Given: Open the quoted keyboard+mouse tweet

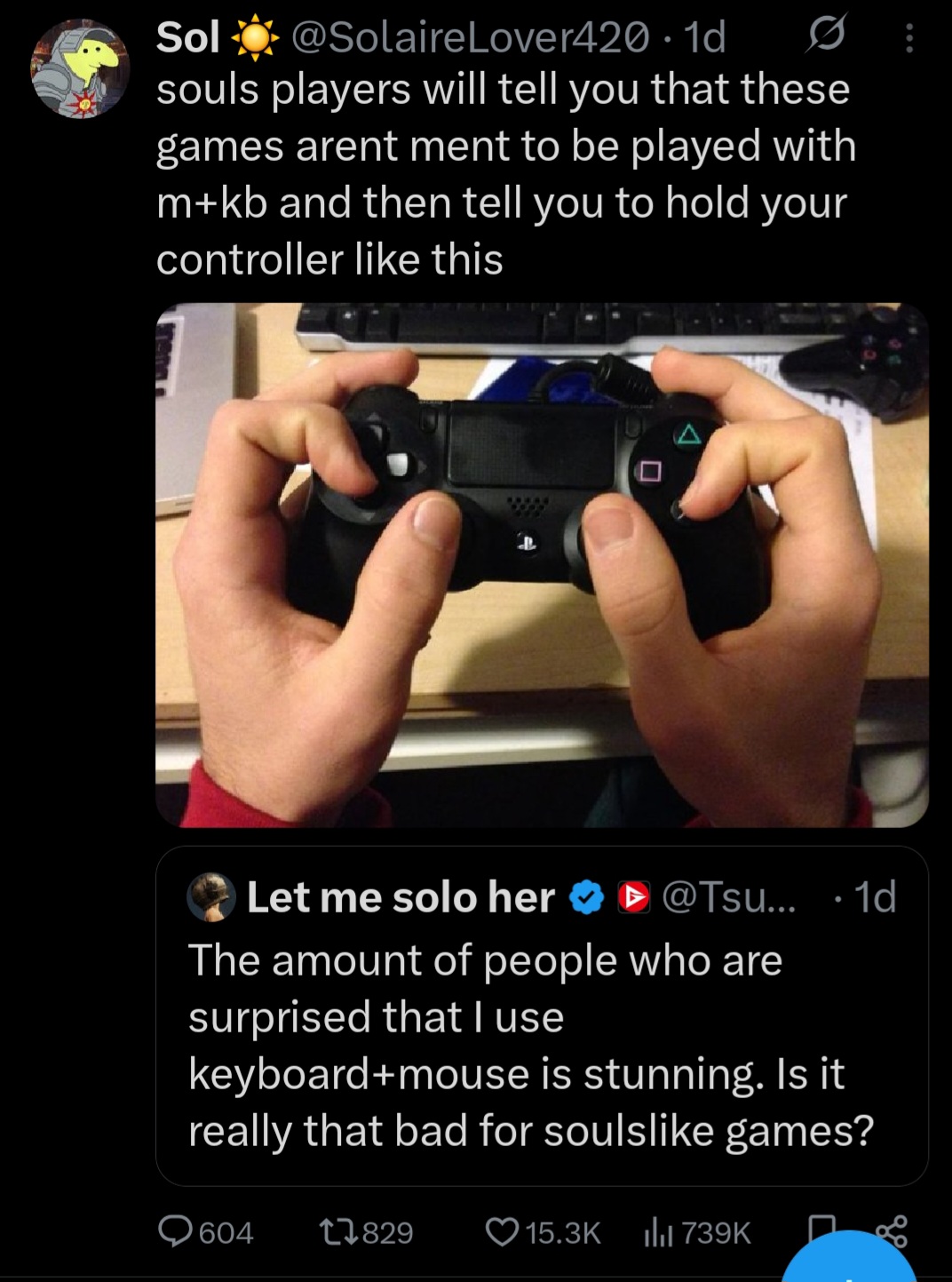Looking at the screenshot, I should click(x=542, y=1015).
